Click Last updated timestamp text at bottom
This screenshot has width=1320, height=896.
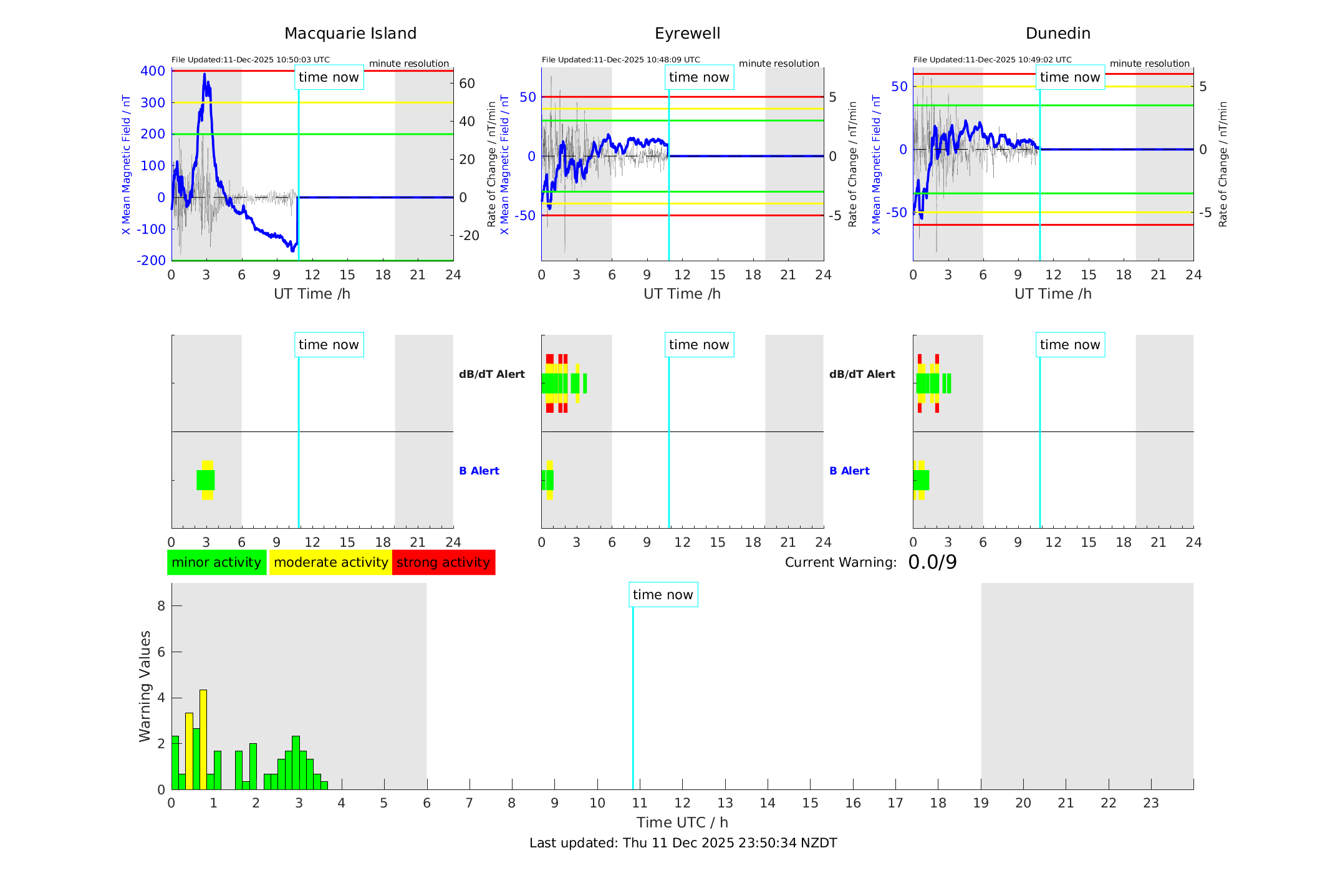click(683, 843)
